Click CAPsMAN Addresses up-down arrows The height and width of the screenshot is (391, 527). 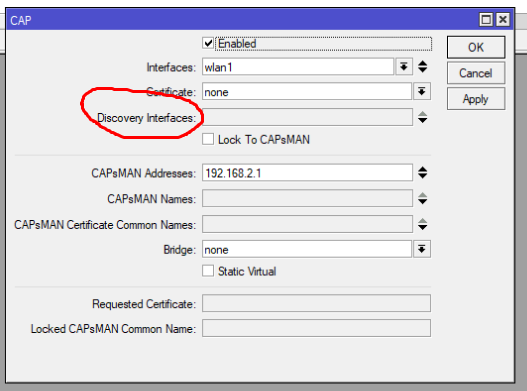[x=422, y=173]
